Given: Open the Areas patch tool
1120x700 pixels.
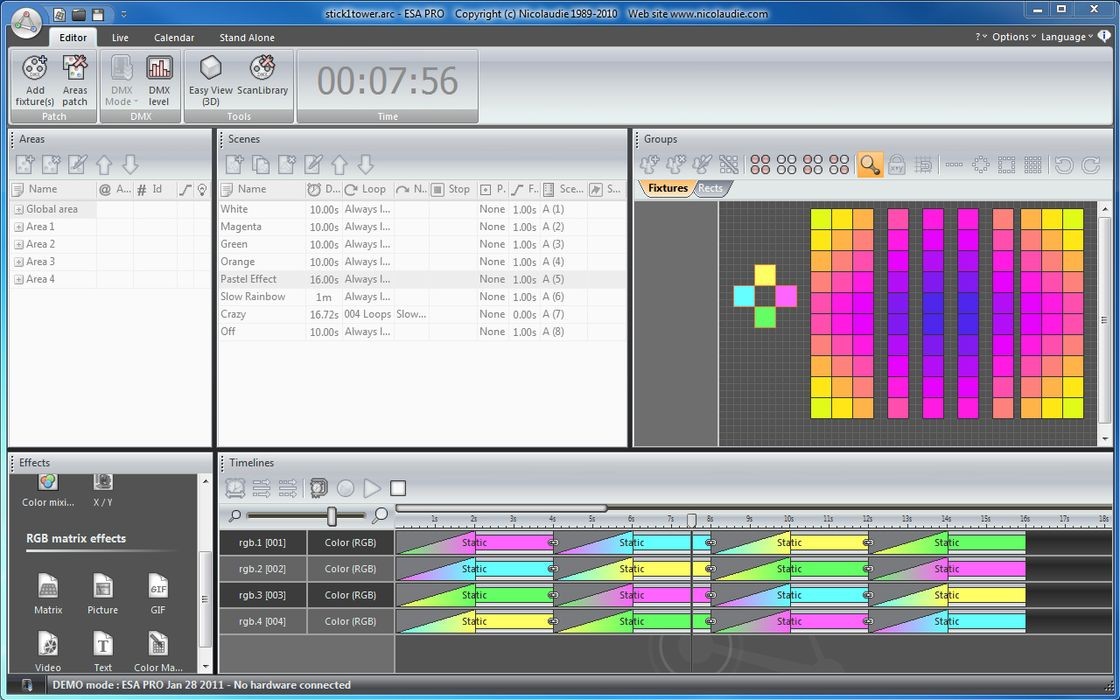Looking at the screenshot, I should [75, 79].
